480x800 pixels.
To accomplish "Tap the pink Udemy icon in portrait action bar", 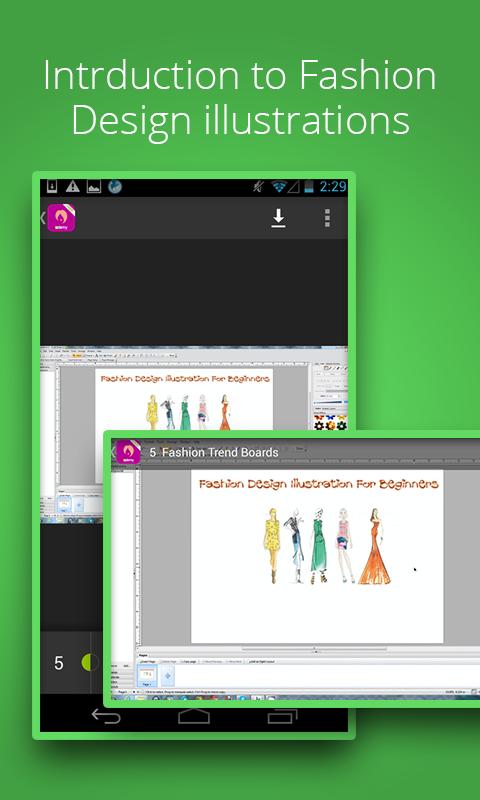I will tap(61, 218).
